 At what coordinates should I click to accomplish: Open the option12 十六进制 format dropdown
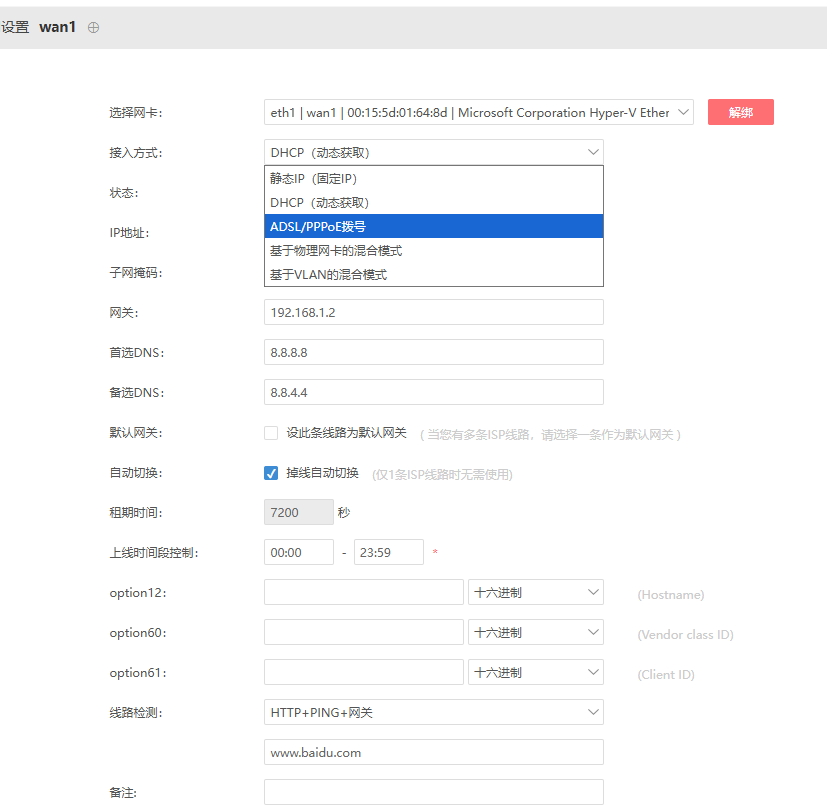coord(536,592)
